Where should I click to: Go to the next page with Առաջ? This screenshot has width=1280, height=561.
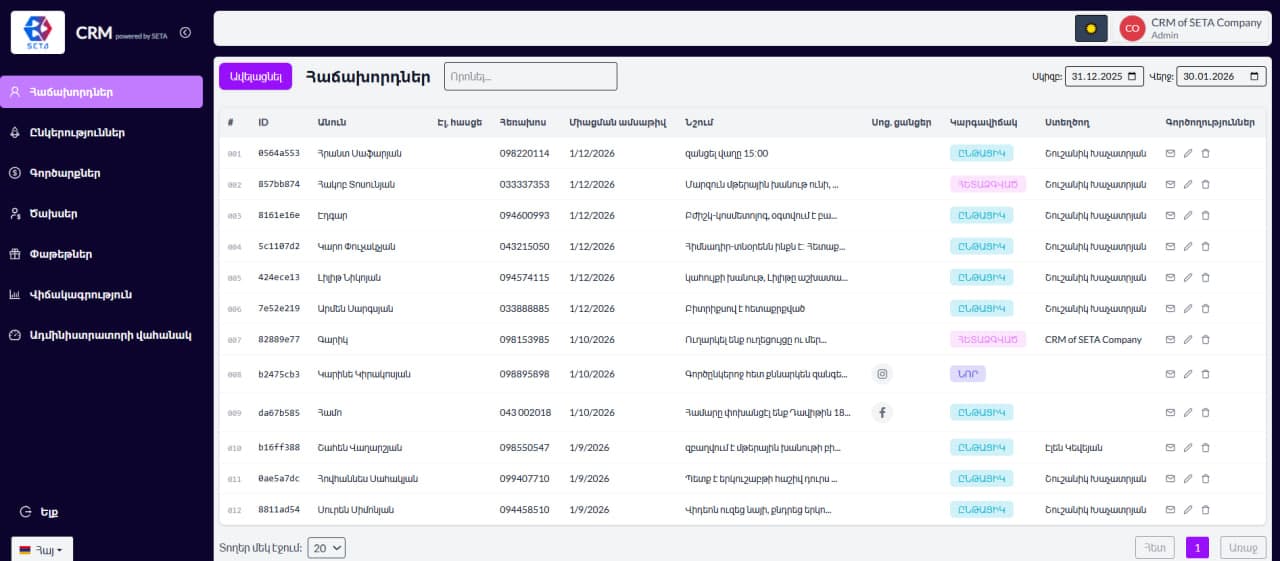coord(1243,548)
